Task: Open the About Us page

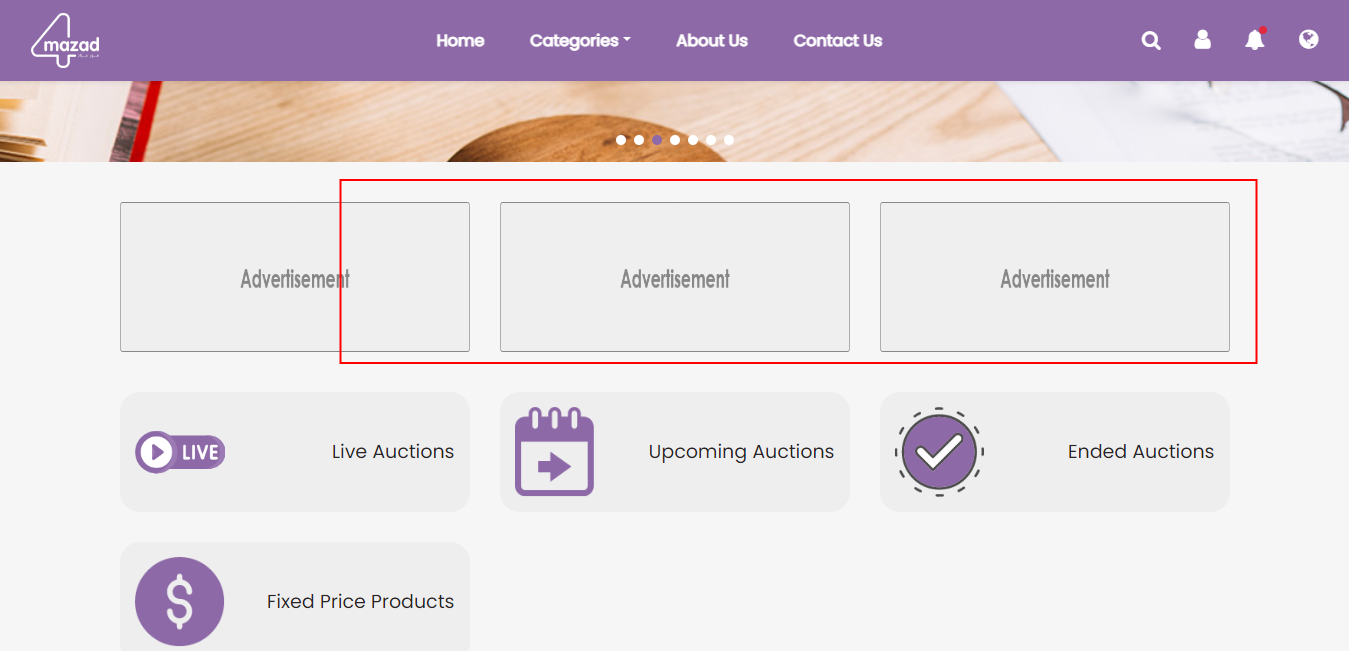Action: click(x=712, y=41)
